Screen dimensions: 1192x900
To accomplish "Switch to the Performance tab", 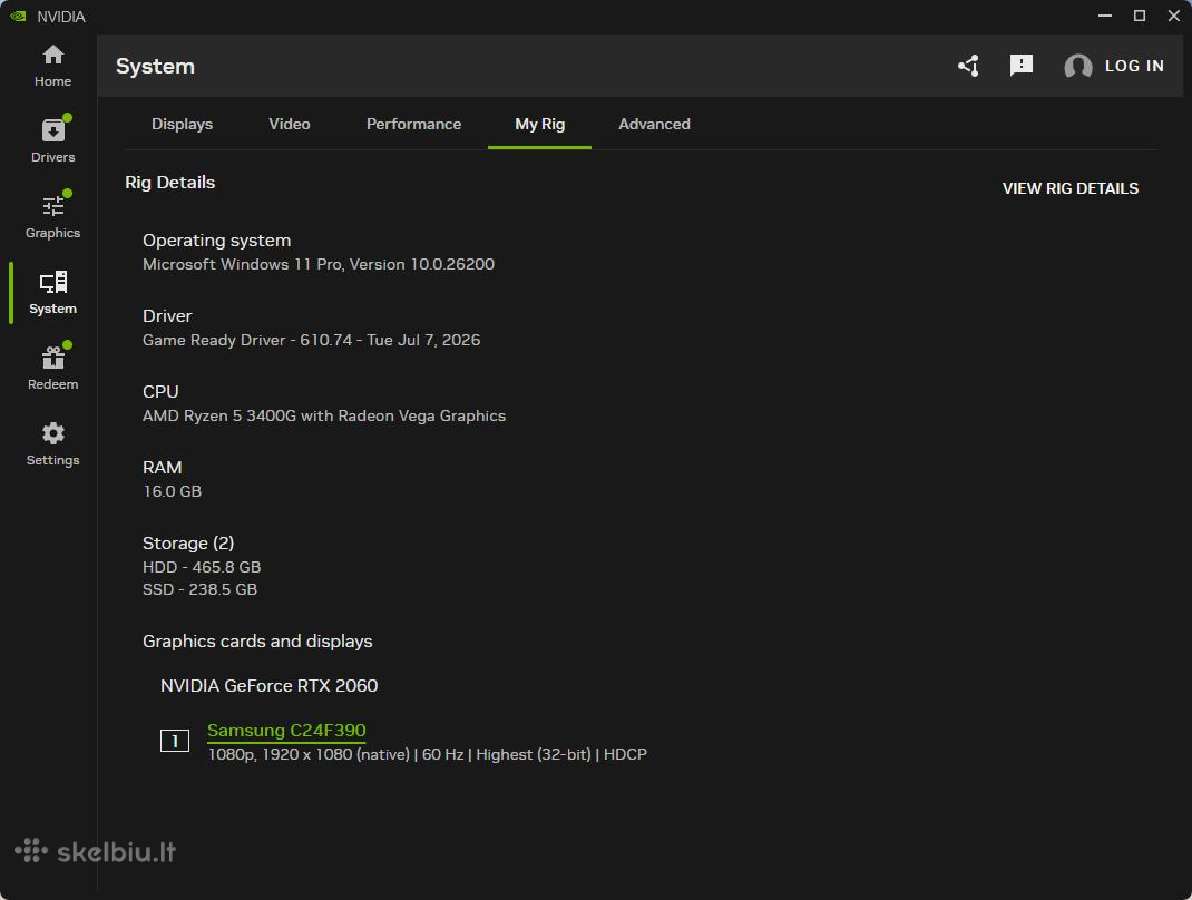I will click(414, 124).
